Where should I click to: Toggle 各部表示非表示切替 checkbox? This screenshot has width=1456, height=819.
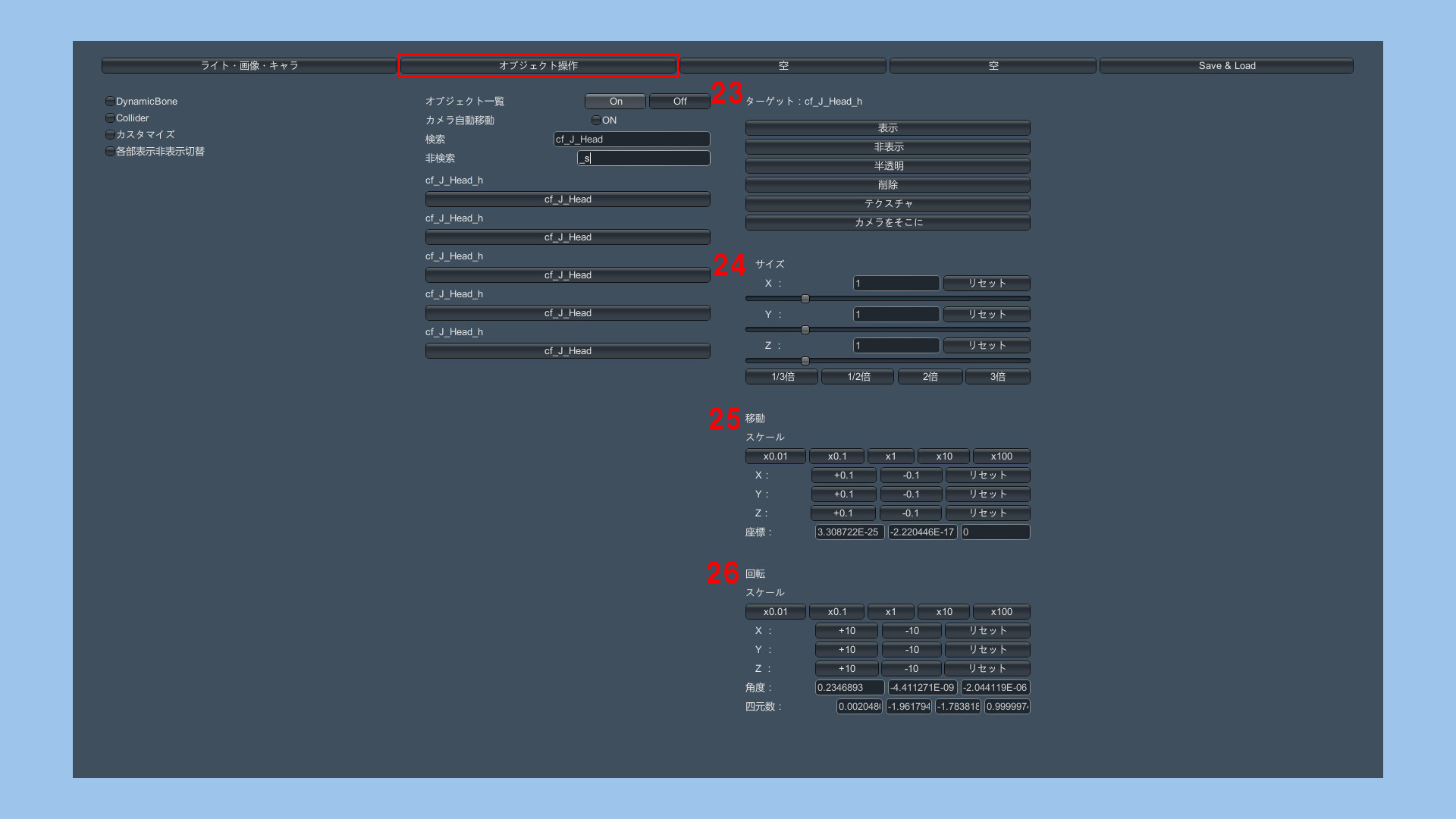[x=110, y=151]
